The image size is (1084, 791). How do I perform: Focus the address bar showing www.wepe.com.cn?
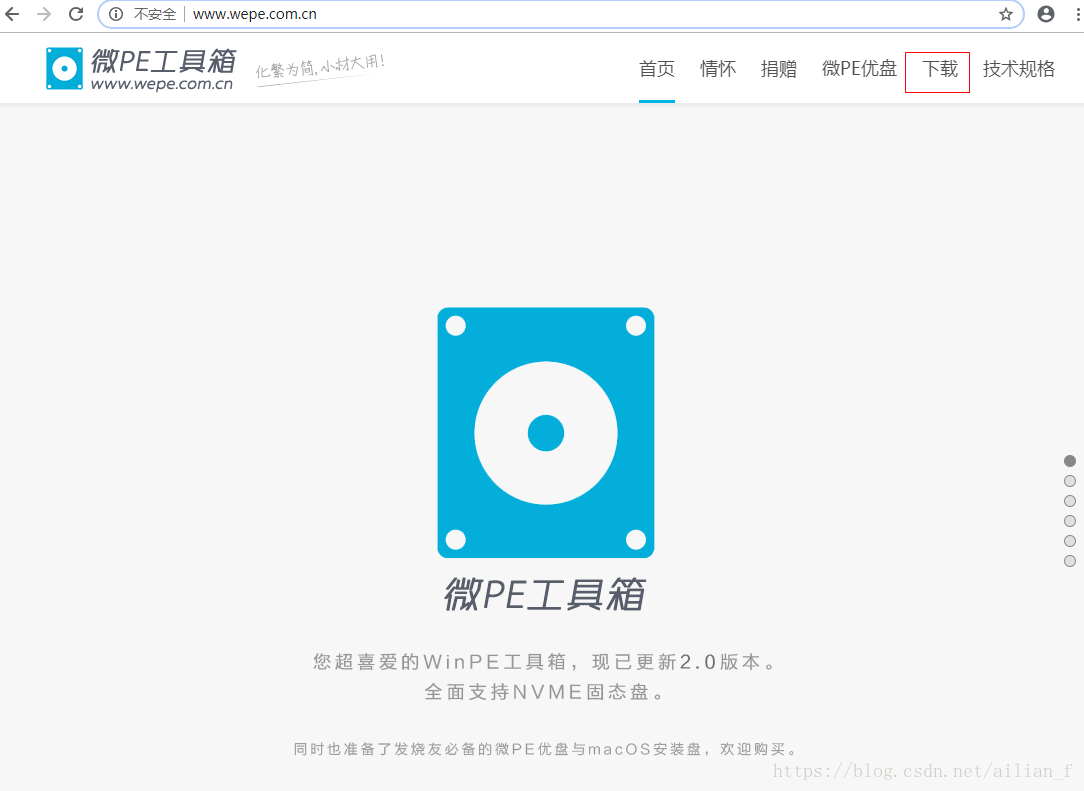tap(560, 14)
